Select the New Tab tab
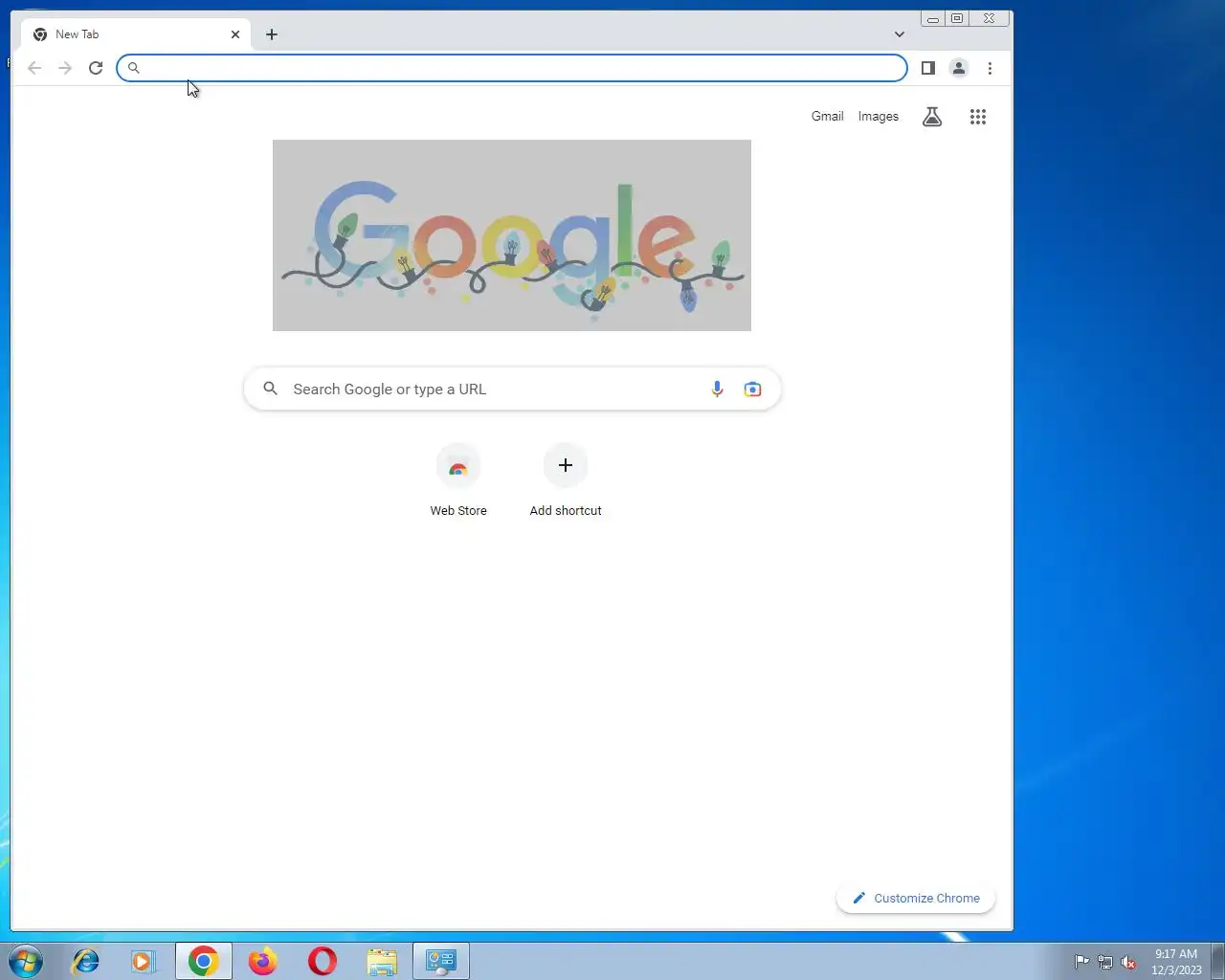The image size is (1225, 980). click(136, 34)
